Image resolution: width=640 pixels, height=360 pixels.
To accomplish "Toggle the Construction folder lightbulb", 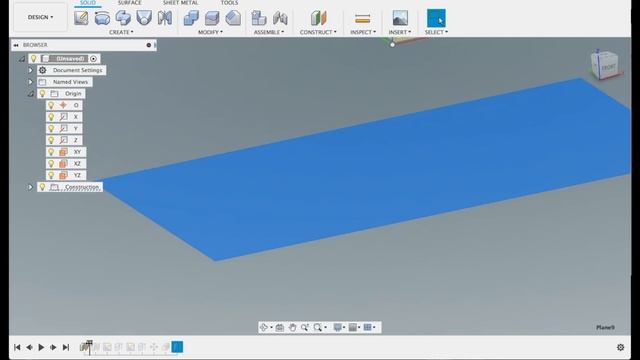I will pyautogui.click(x=42, y=187).
